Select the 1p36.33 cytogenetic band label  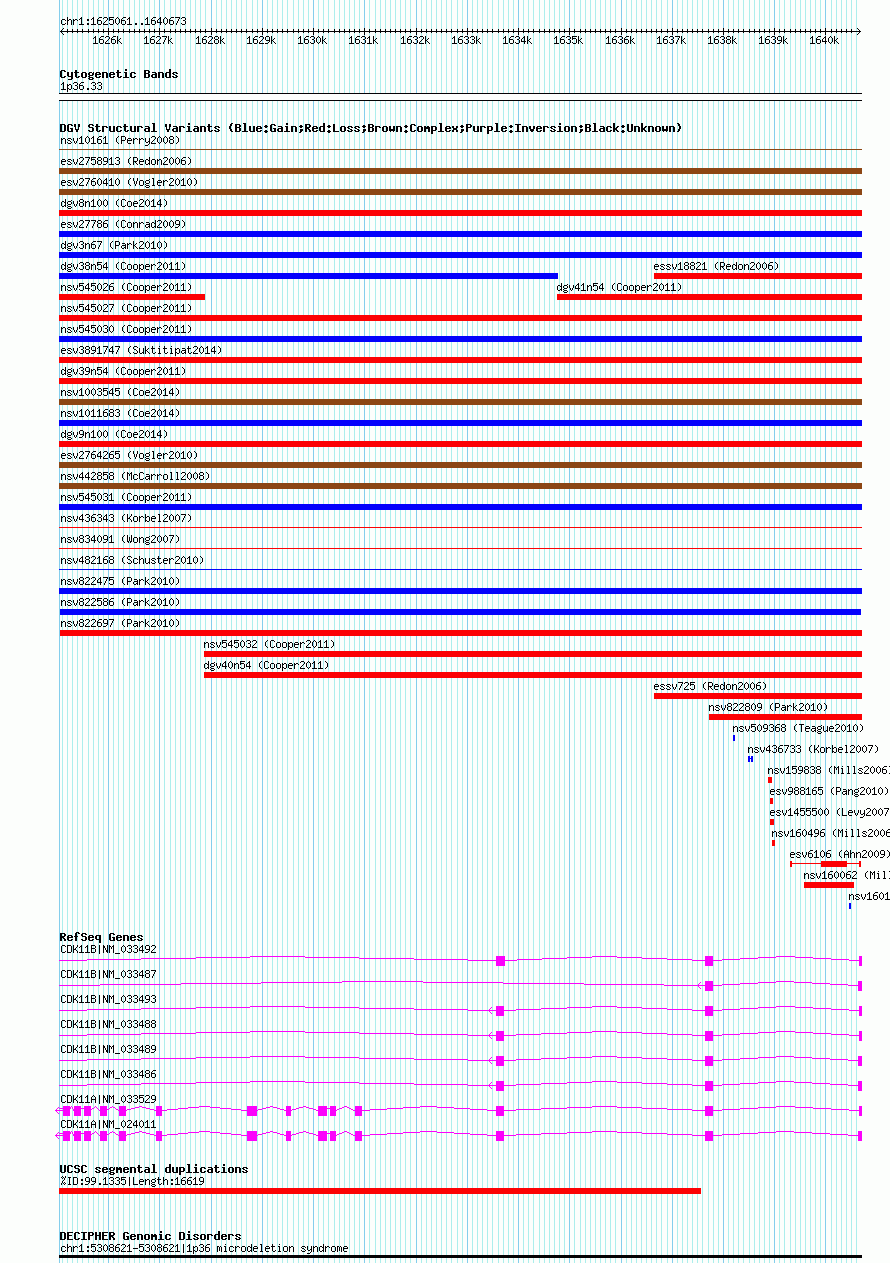tap(81, 87)
